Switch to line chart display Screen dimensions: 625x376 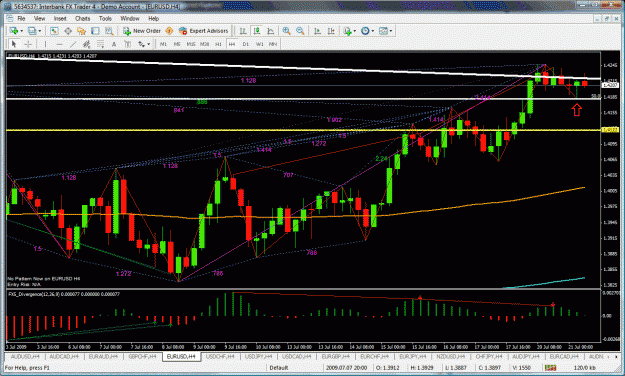(x=270, y=31)
